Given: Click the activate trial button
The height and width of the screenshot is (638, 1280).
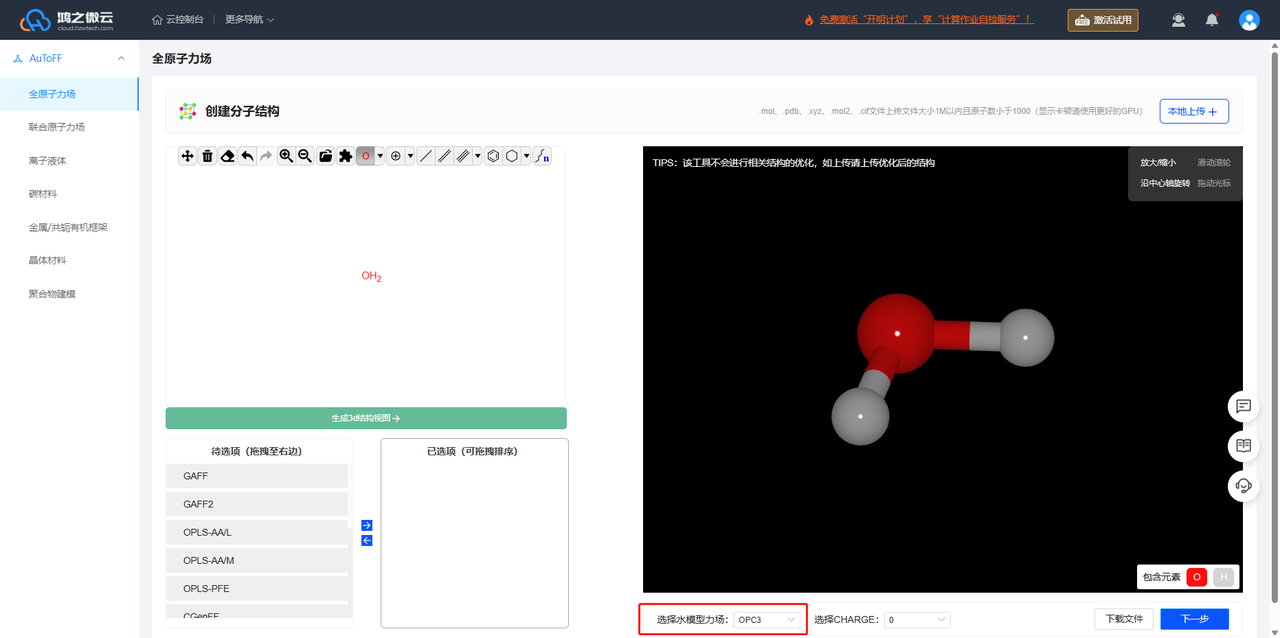Looking at the screenshot, I should tap(1103, 20).
